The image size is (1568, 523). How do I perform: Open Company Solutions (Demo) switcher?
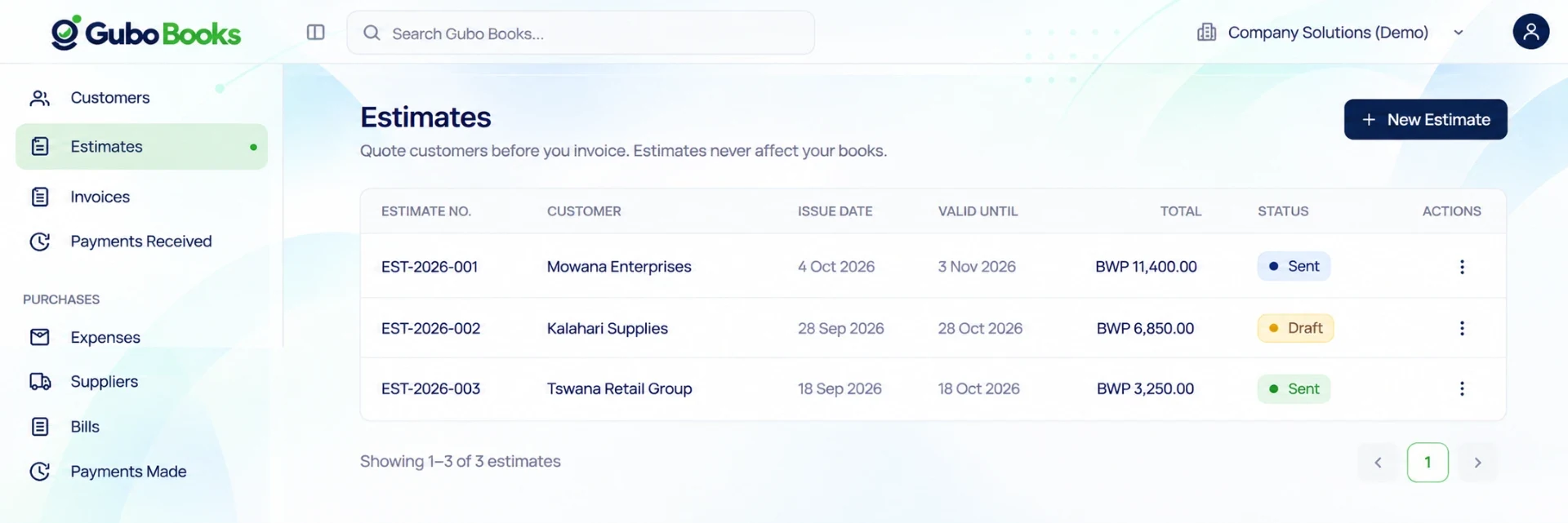click(x=1330, y=33)
